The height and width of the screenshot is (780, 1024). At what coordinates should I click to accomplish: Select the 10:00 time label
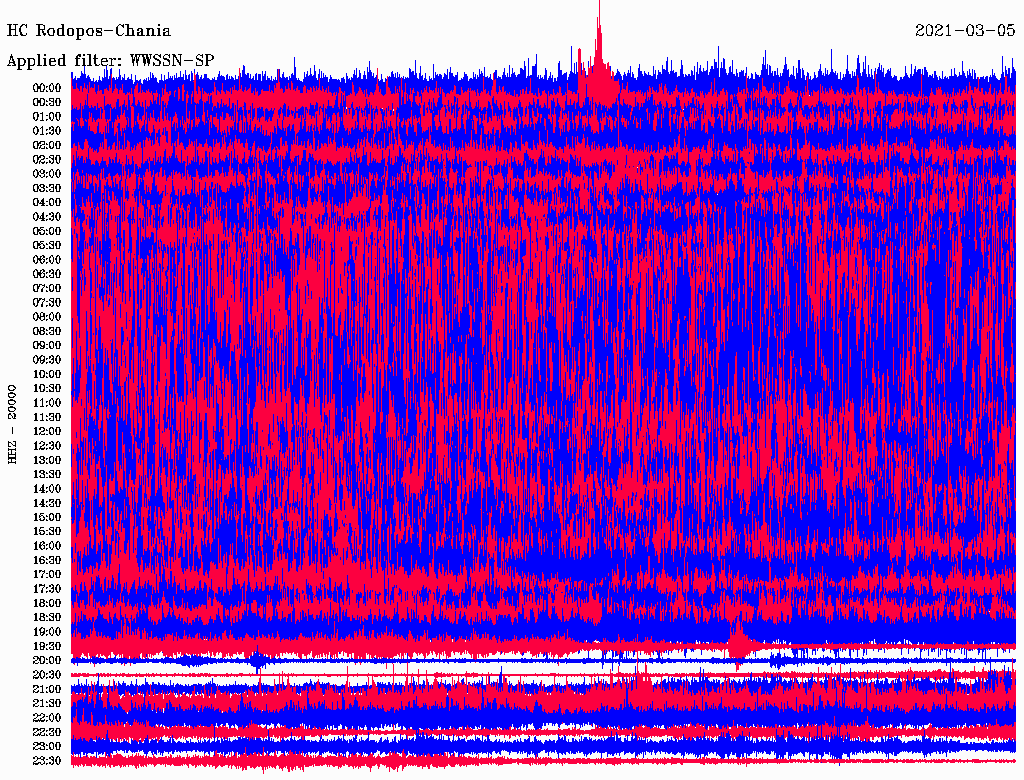click(47, 374)
